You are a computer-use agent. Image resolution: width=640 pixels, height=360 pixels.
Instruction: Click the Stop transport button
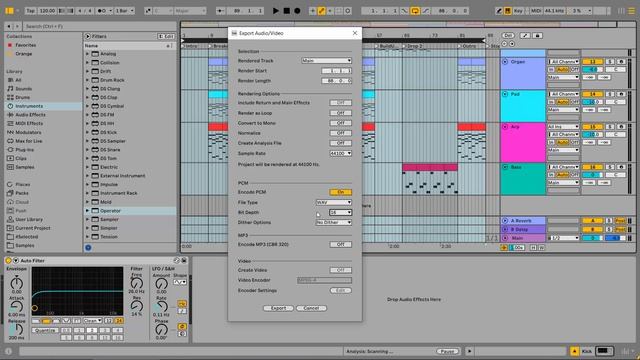coord(287,11)
